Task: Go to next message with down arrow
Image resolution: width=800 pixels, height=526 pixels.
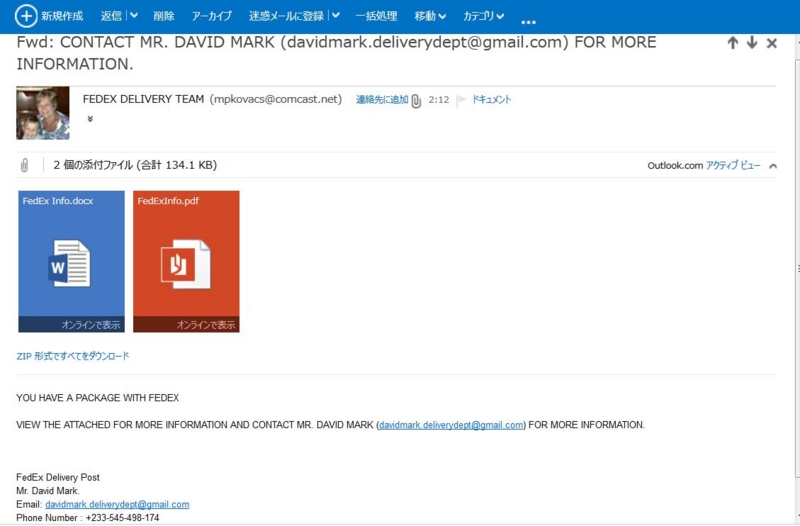Action: click(752, 43)
